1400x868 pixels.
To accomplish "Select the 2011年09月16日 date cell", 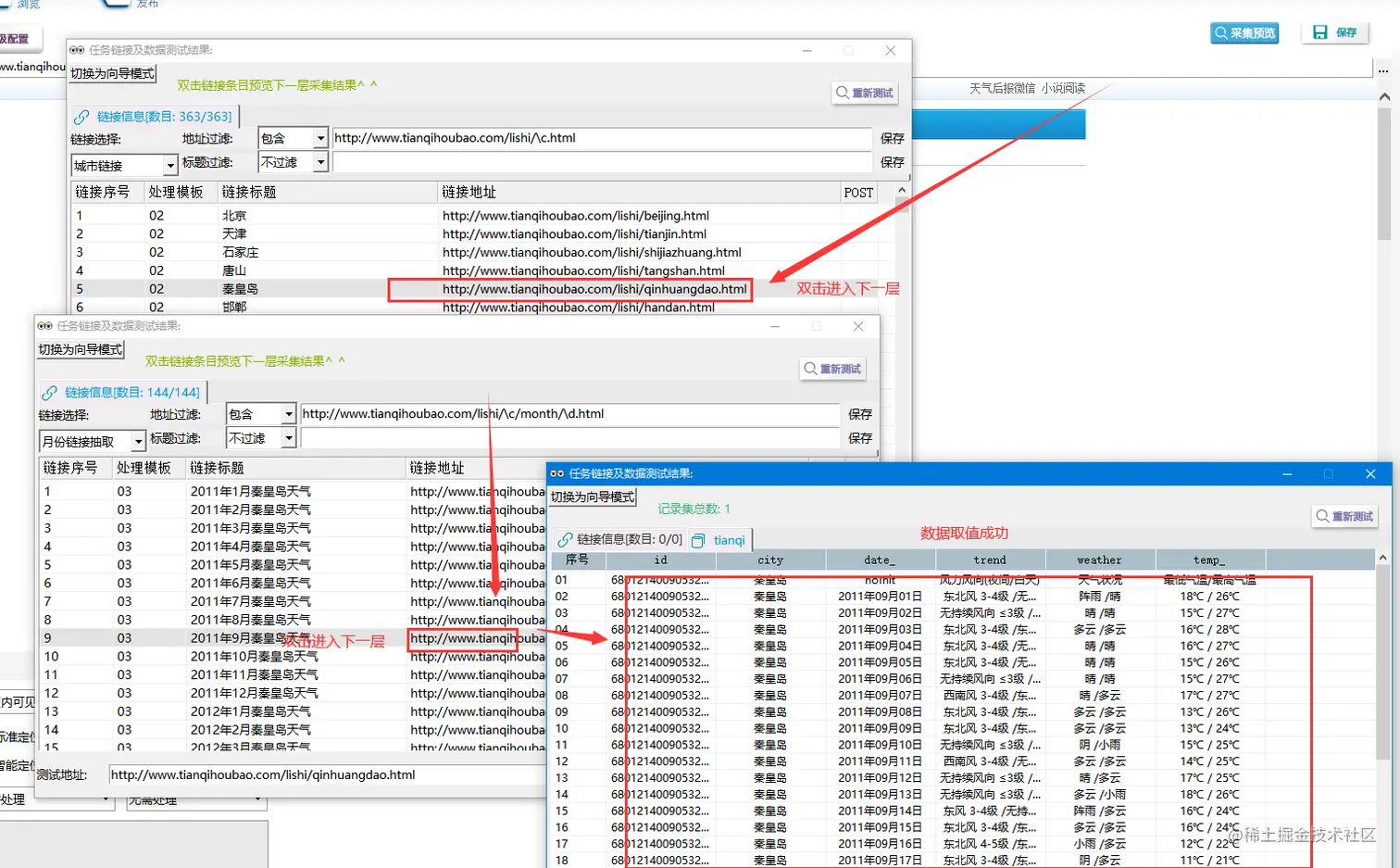I will pos(880,844).
